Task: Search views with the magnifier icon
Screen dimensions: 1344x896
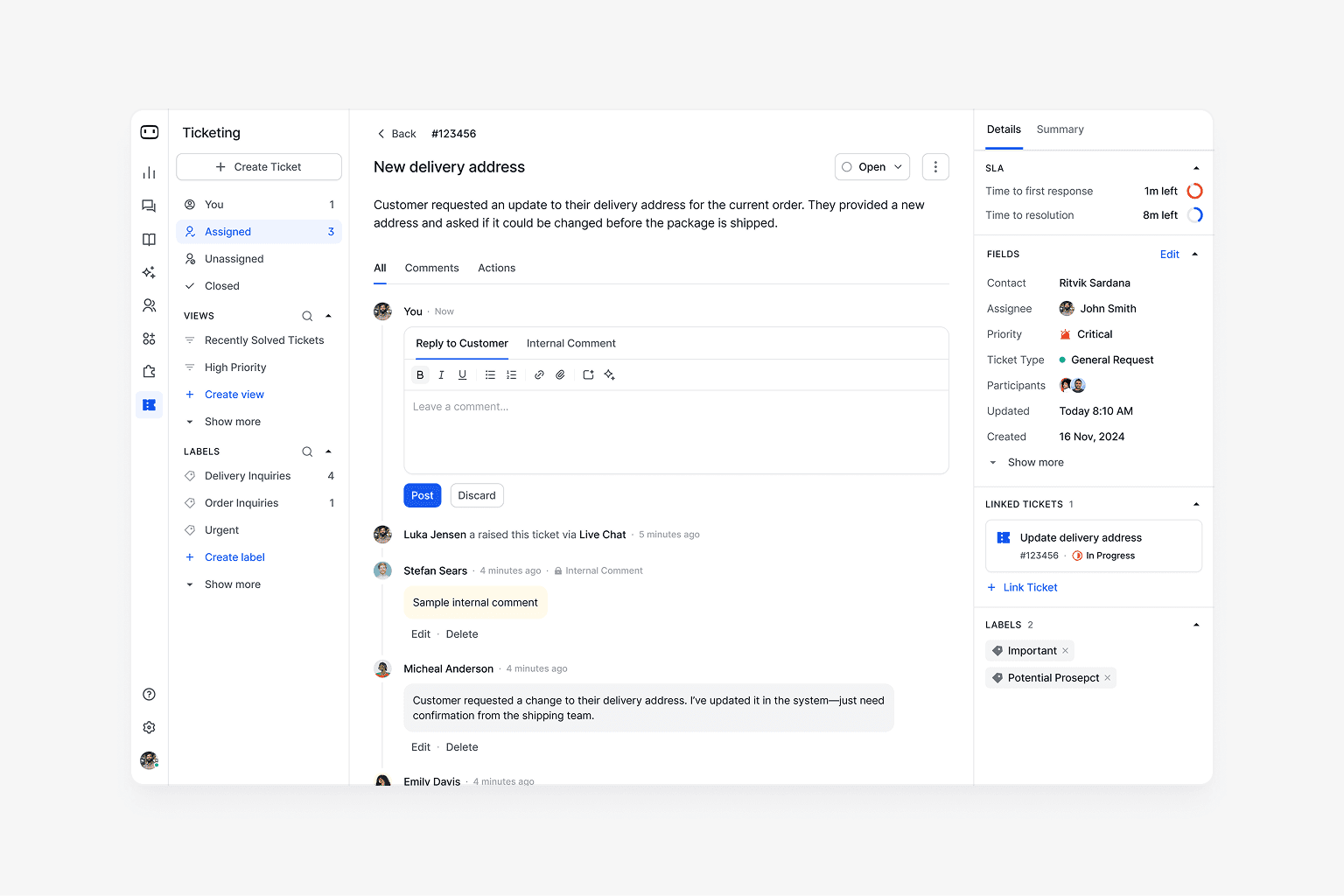Action: tap(307, 316)
